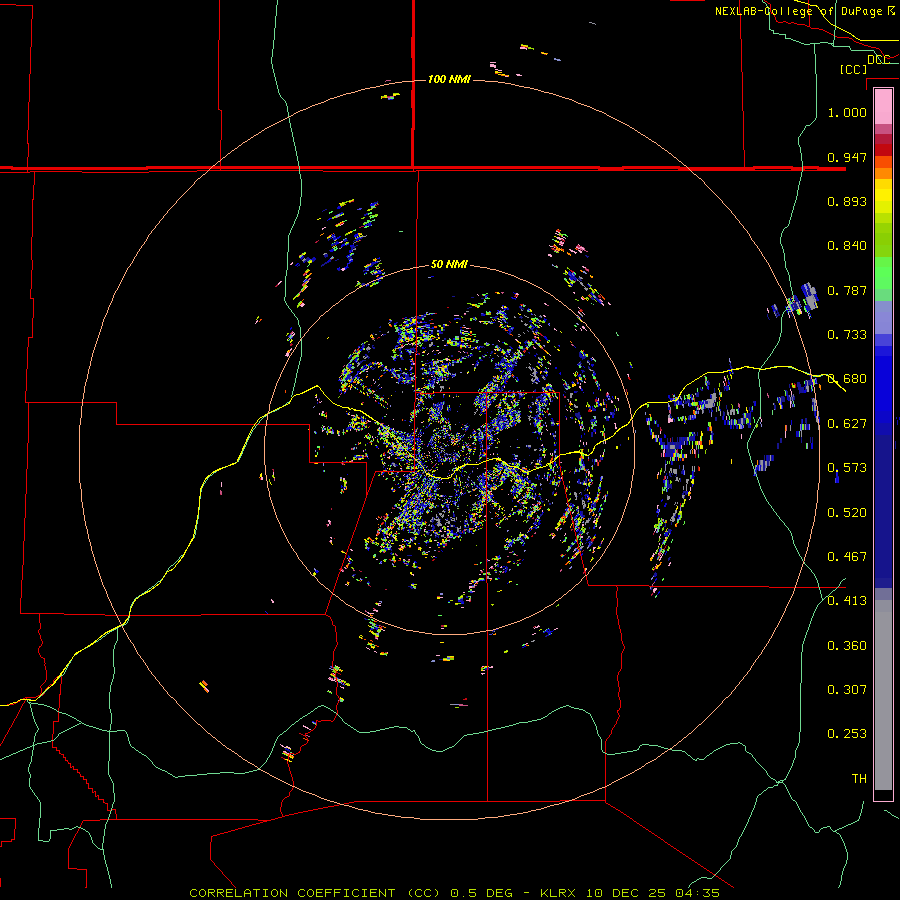
Task: Click the 0.893 scale value
Action: (847, 201)
